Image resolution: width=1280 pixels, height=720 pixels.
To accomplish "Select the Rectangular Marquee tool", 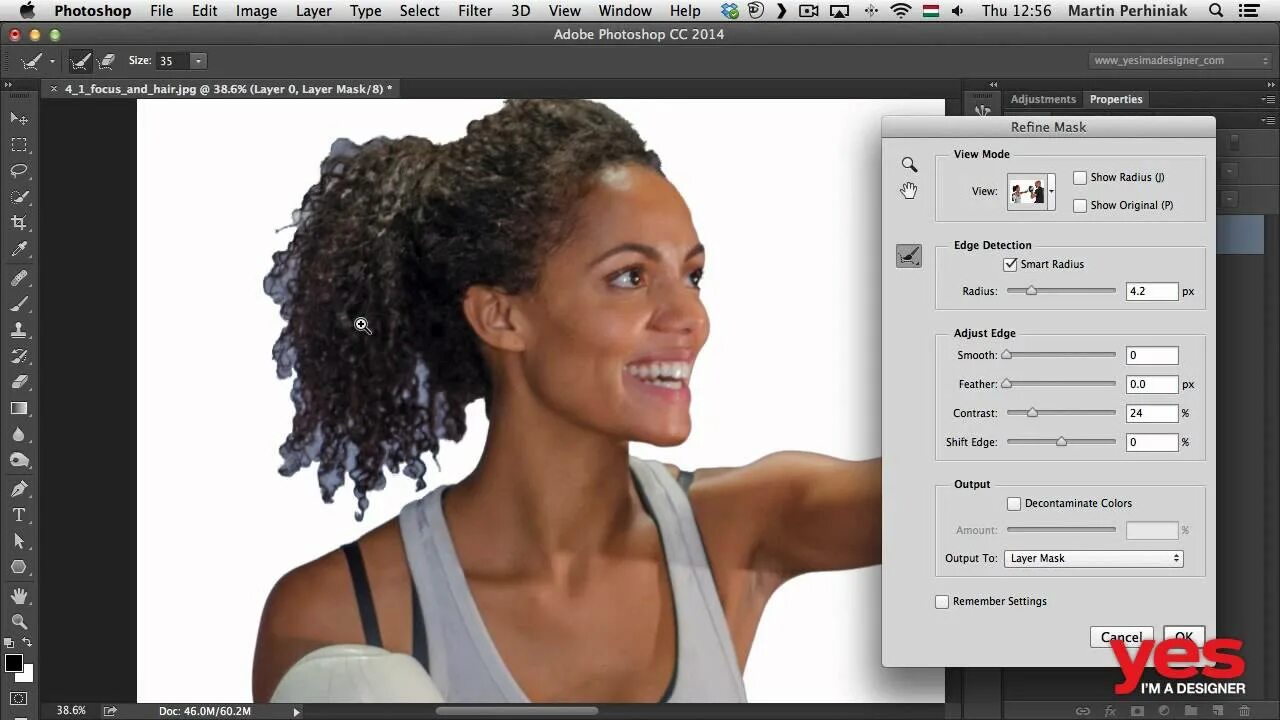I will tap(19, 145).
